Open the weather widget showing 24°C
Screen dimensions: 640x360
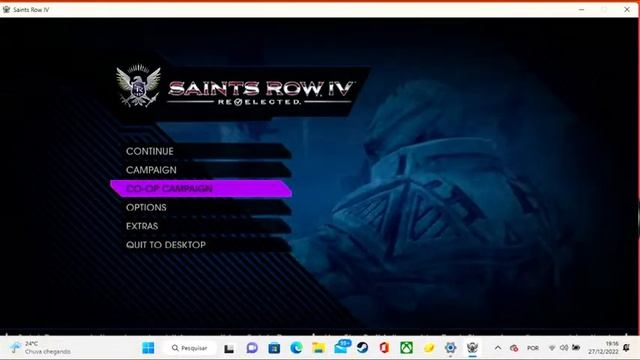pos(40,348)
